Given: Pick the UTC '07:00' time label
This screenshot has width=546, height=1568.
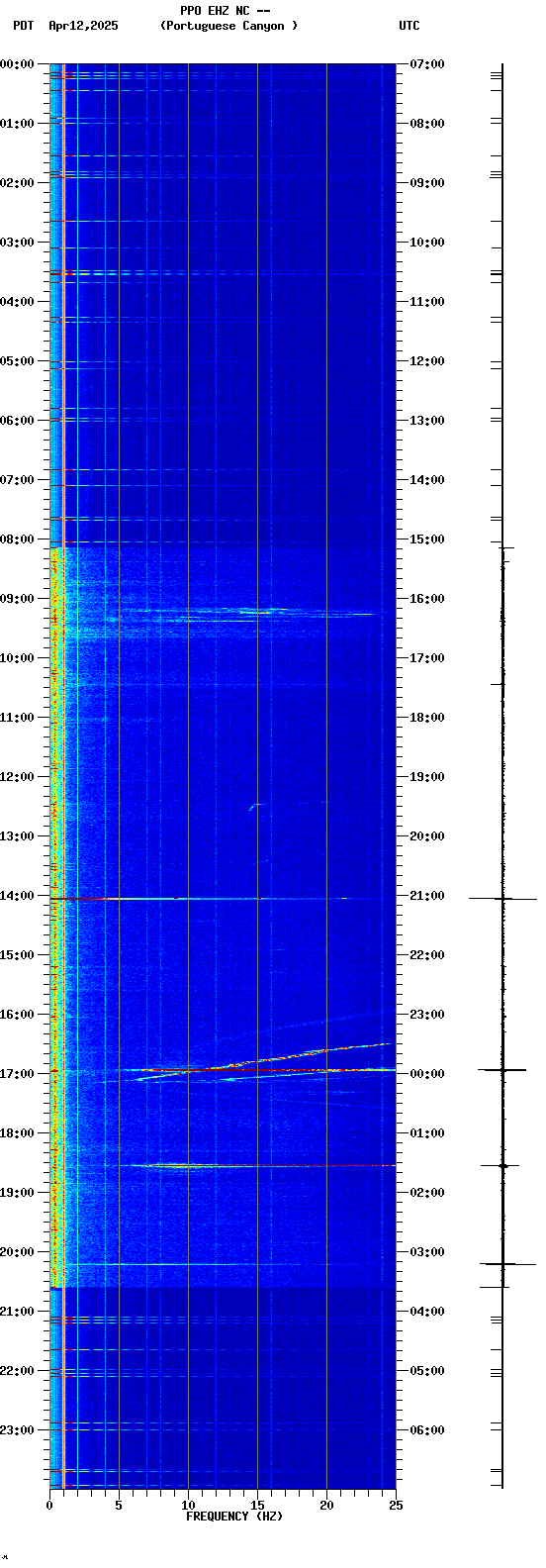Looking at the screenshot, I should [x=426, y=64].
